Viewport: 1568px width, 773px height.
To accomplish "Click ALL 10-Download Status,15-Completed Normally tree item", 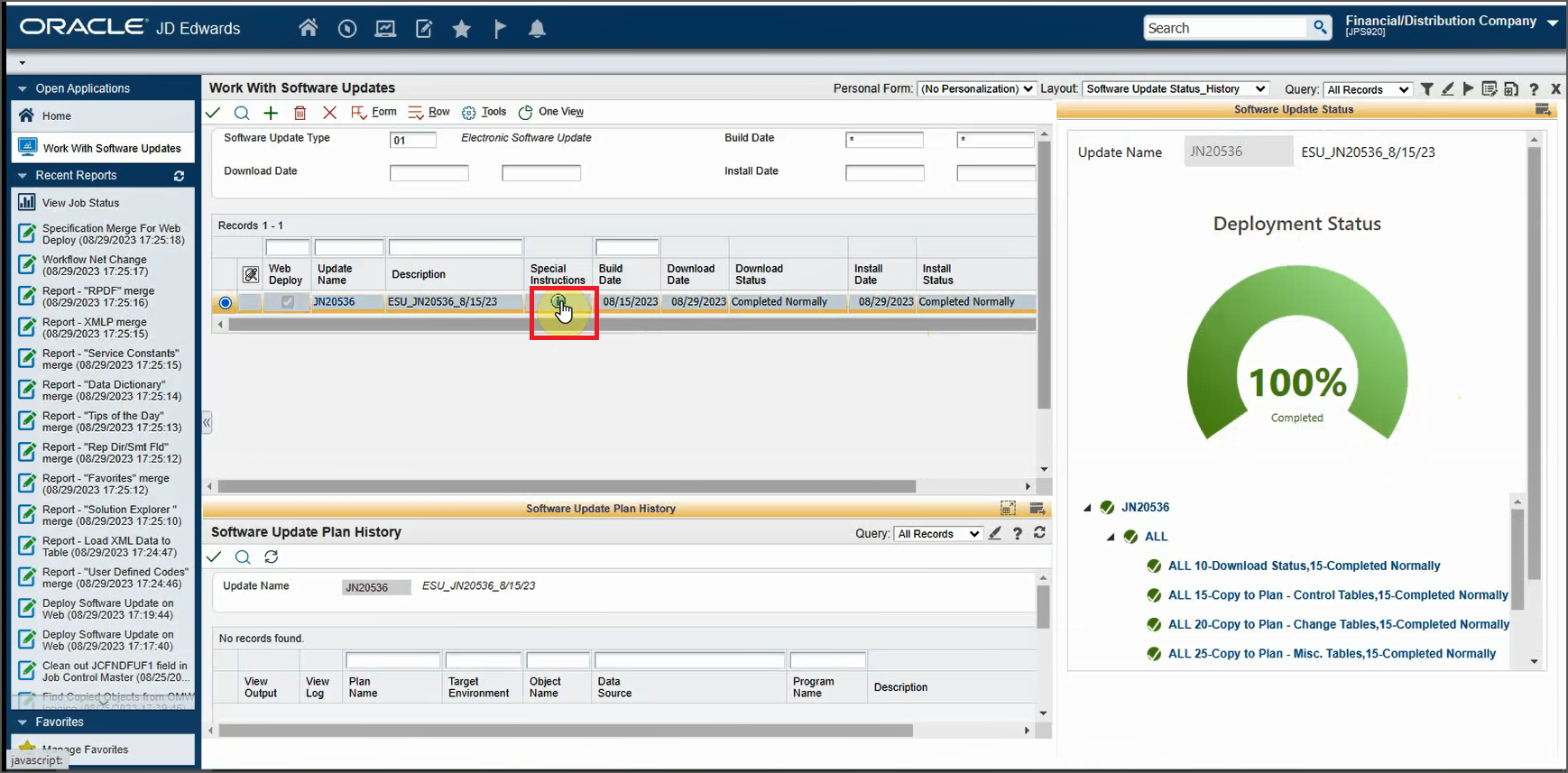I will [1304, 566].
